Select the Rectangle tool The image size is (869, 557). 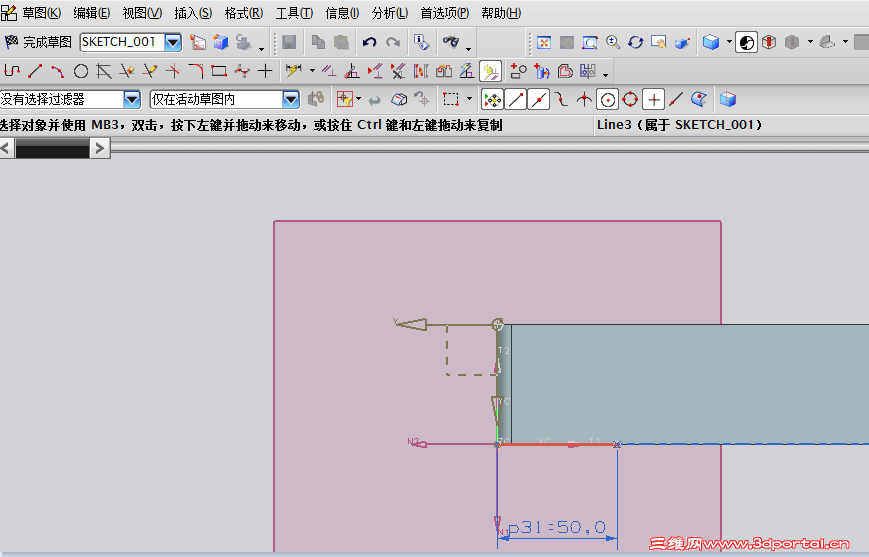(219, 71)
